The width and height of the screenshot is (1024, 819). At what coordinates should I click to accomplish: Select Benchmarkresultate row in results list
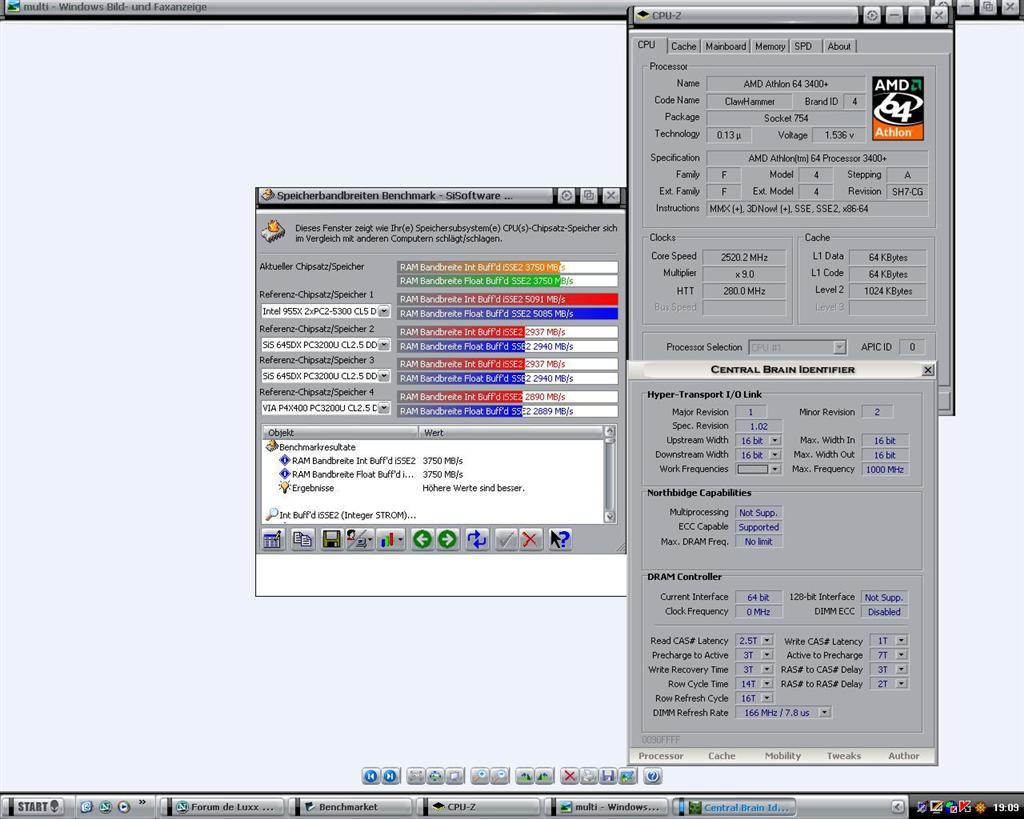tap(311, 447)
